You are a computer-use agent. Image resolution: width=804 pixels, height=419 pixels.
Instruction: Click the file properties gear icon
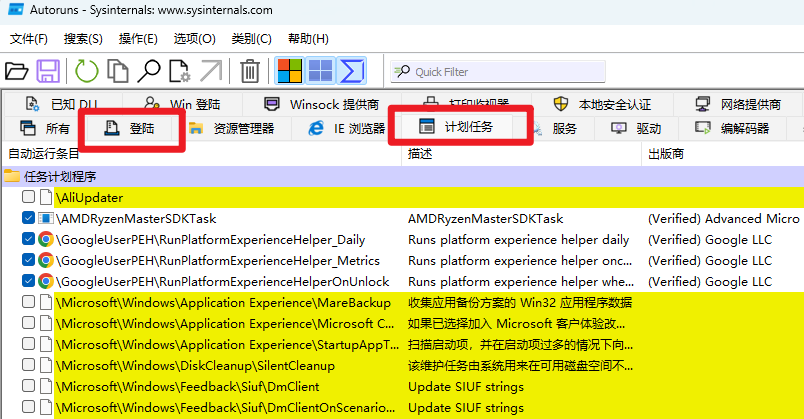tap(179, 71)
